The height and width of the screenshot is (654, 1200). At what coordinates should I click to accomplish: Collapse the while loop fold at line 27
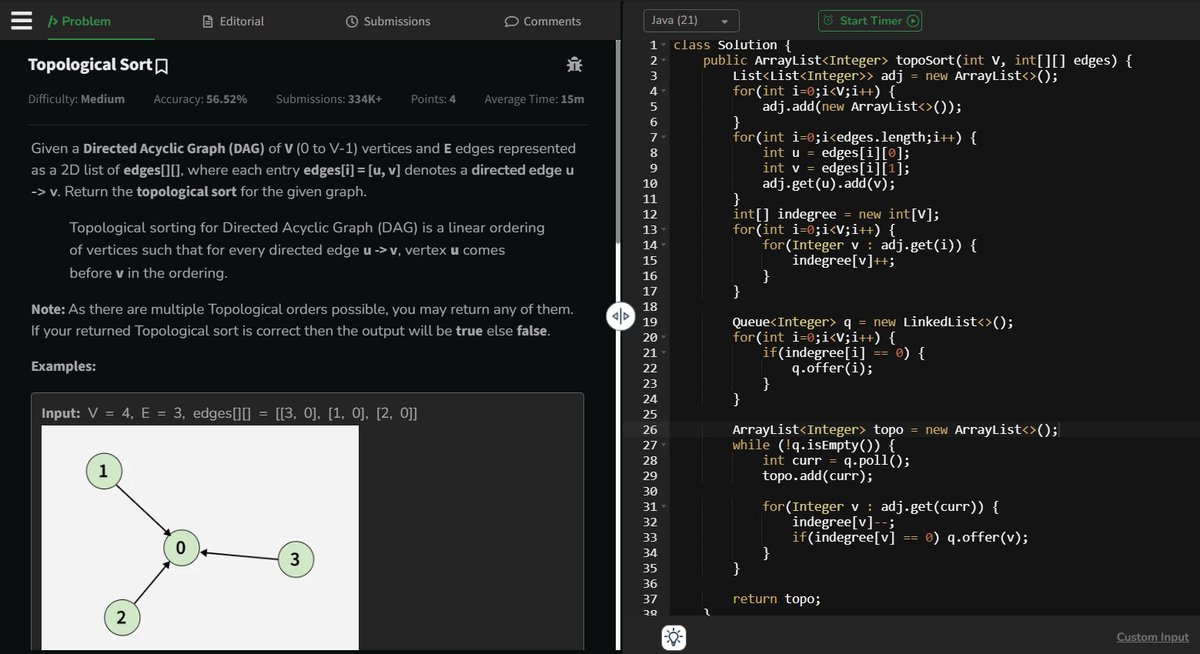pyautogui.click(x=664, y=445)
